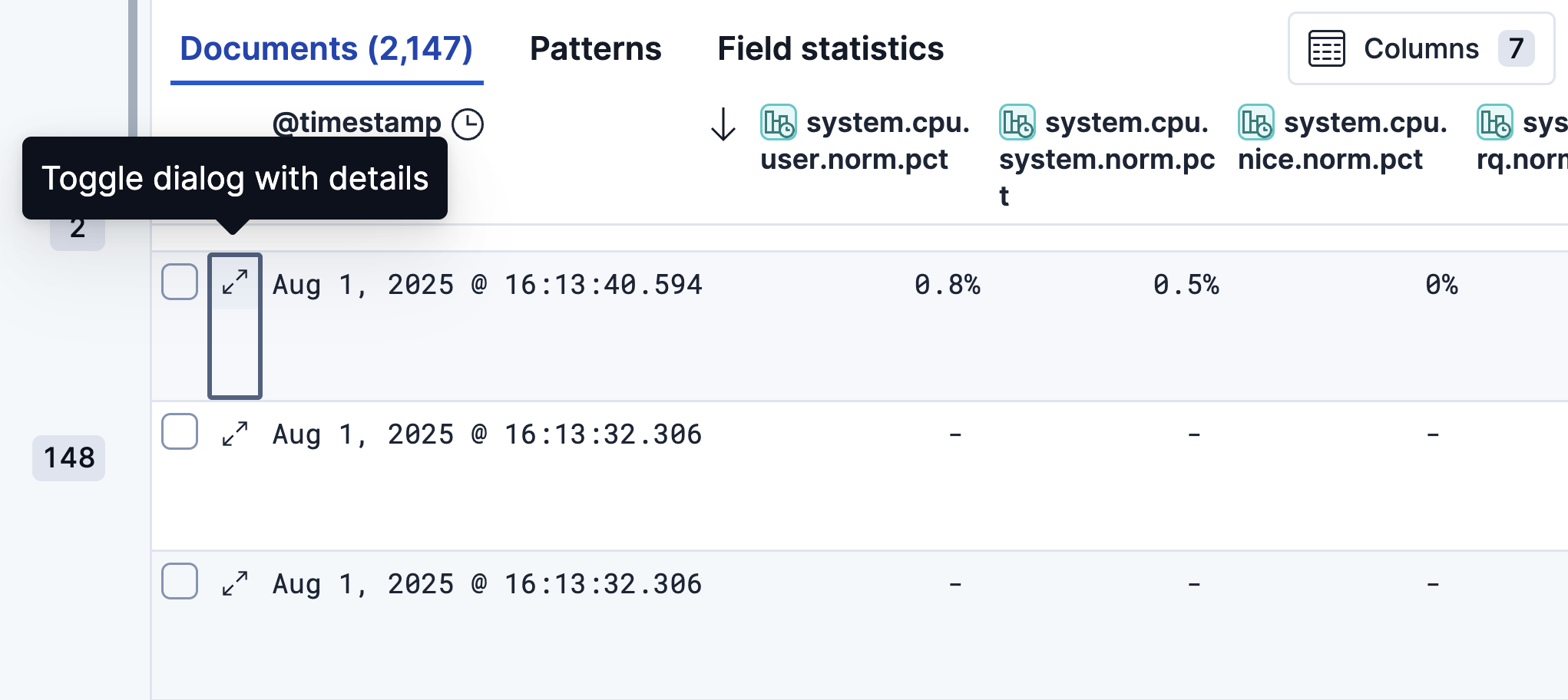The height and width of the screenshot is (700, 1568).
Task: Click the Columns grid icon
Action: [x=1325, y=48]
